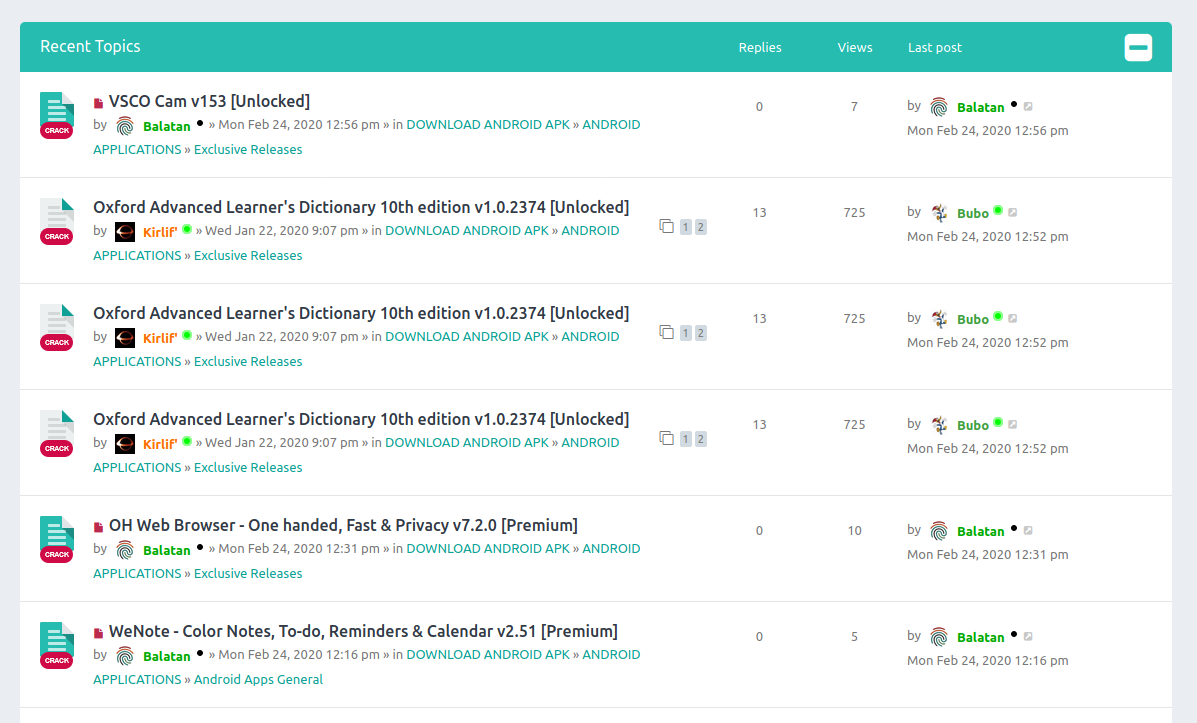The height and width of the screenshot is (723, 1197).
Task: Go to page 1 of first Oxford Dictionary topic
Action: [x=686, y=227]
